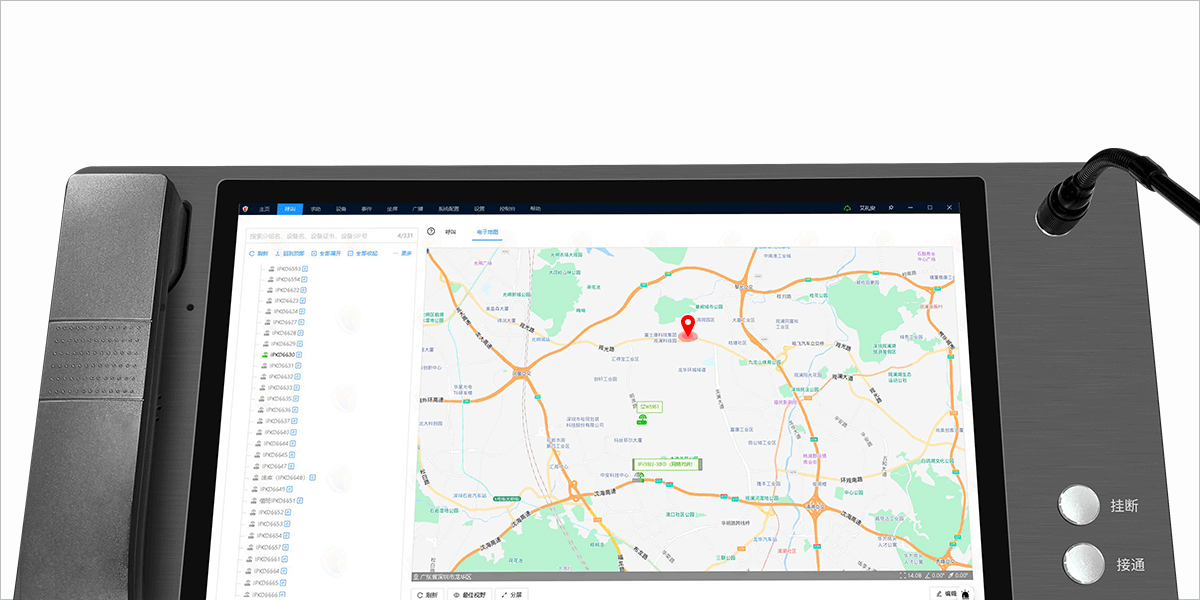Click 回到顶部 to return to list top
The width and height of the screenshot is (1200, 600).
pos(285,254)
